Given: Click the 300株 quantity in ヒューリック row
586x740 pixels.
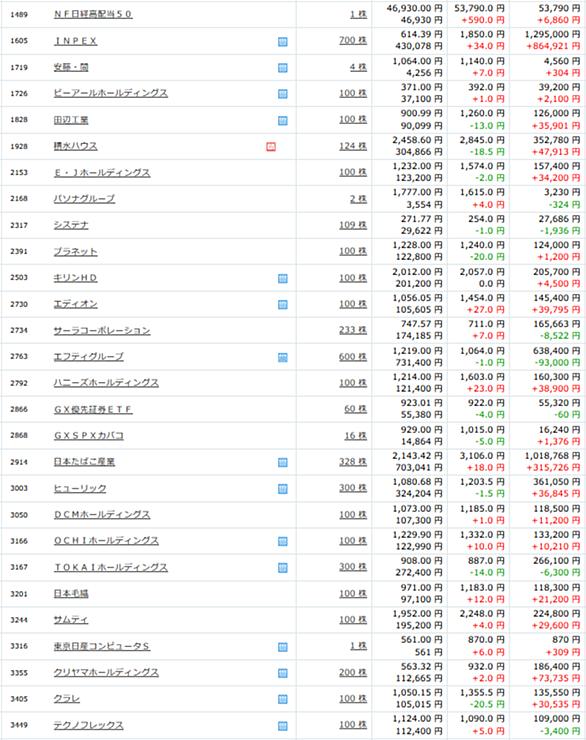Looking at the screenshot, I should tap(353, 488).
